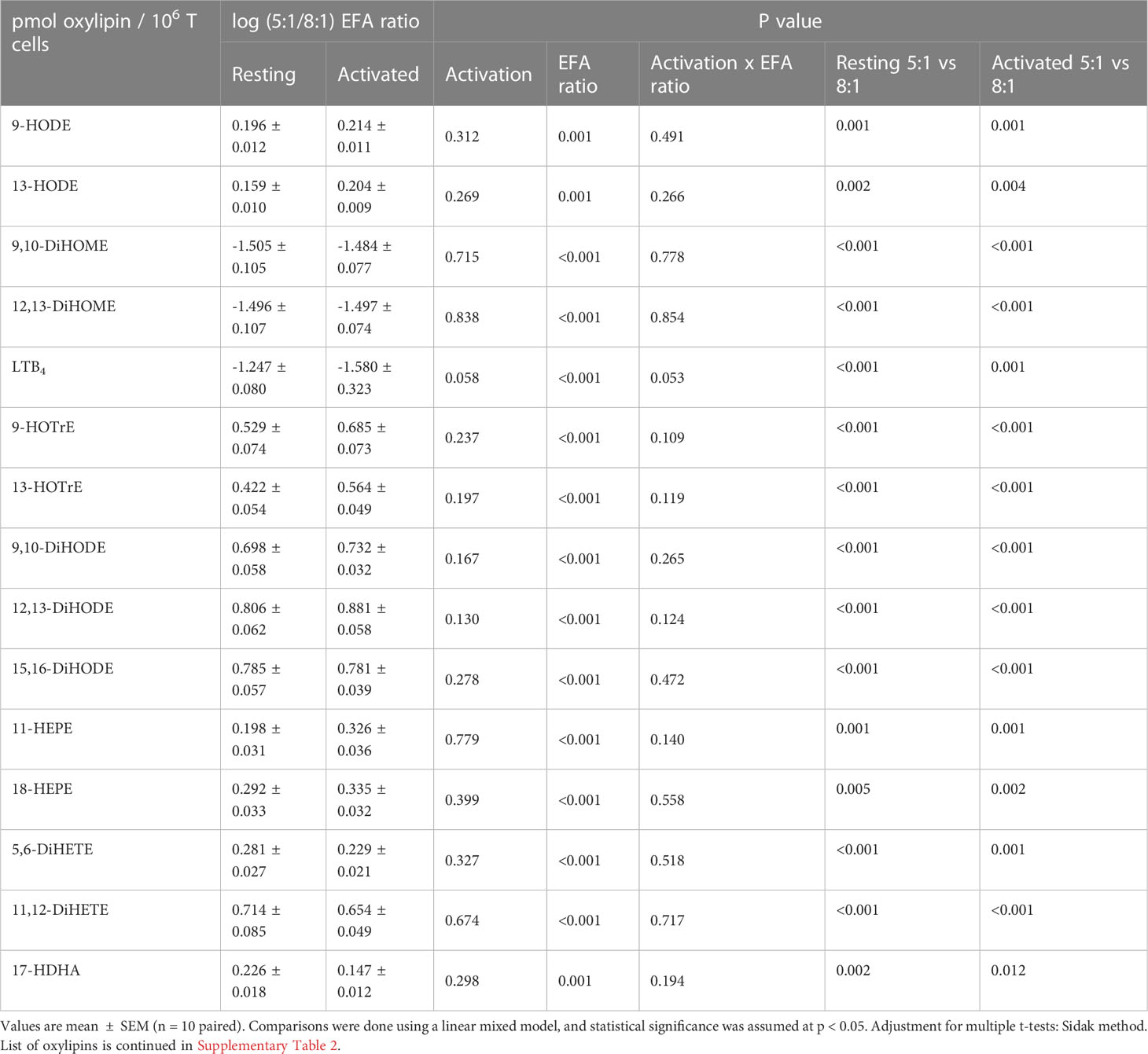
Task: Click the 'Resting' column header
Action: [264, 75]
